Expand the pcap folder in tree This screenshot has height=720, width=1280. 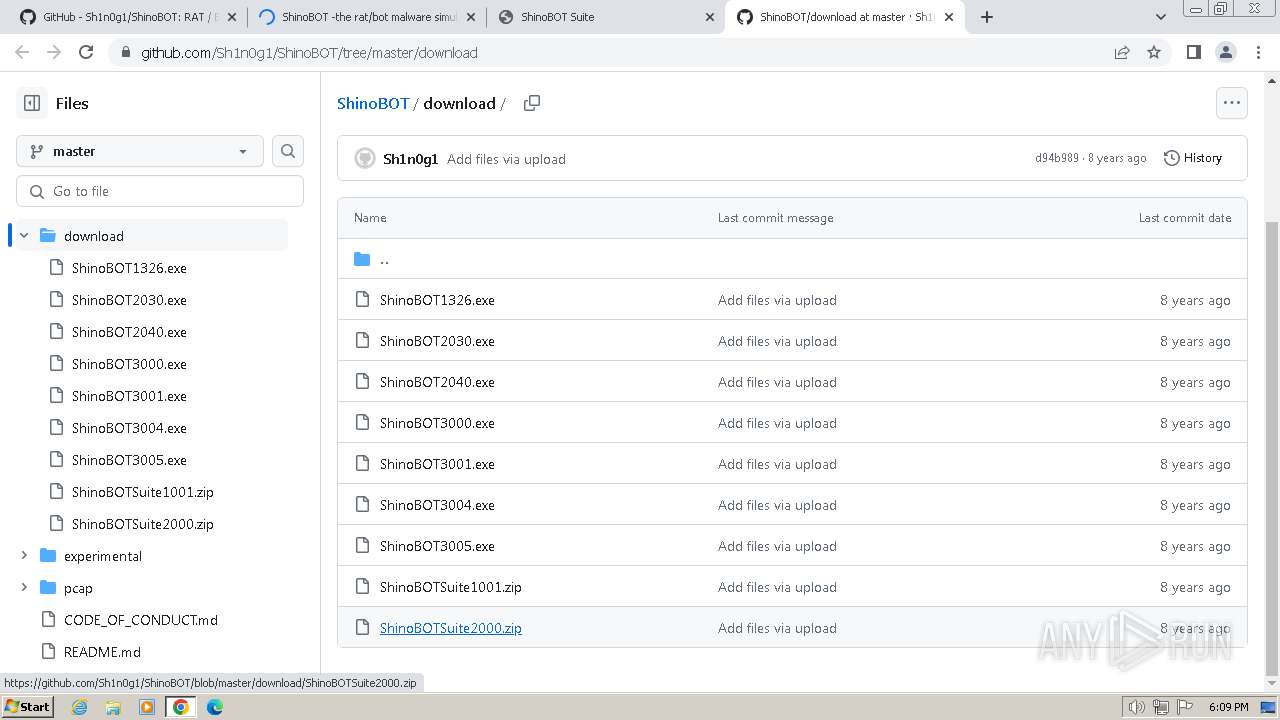pos(24,588)
